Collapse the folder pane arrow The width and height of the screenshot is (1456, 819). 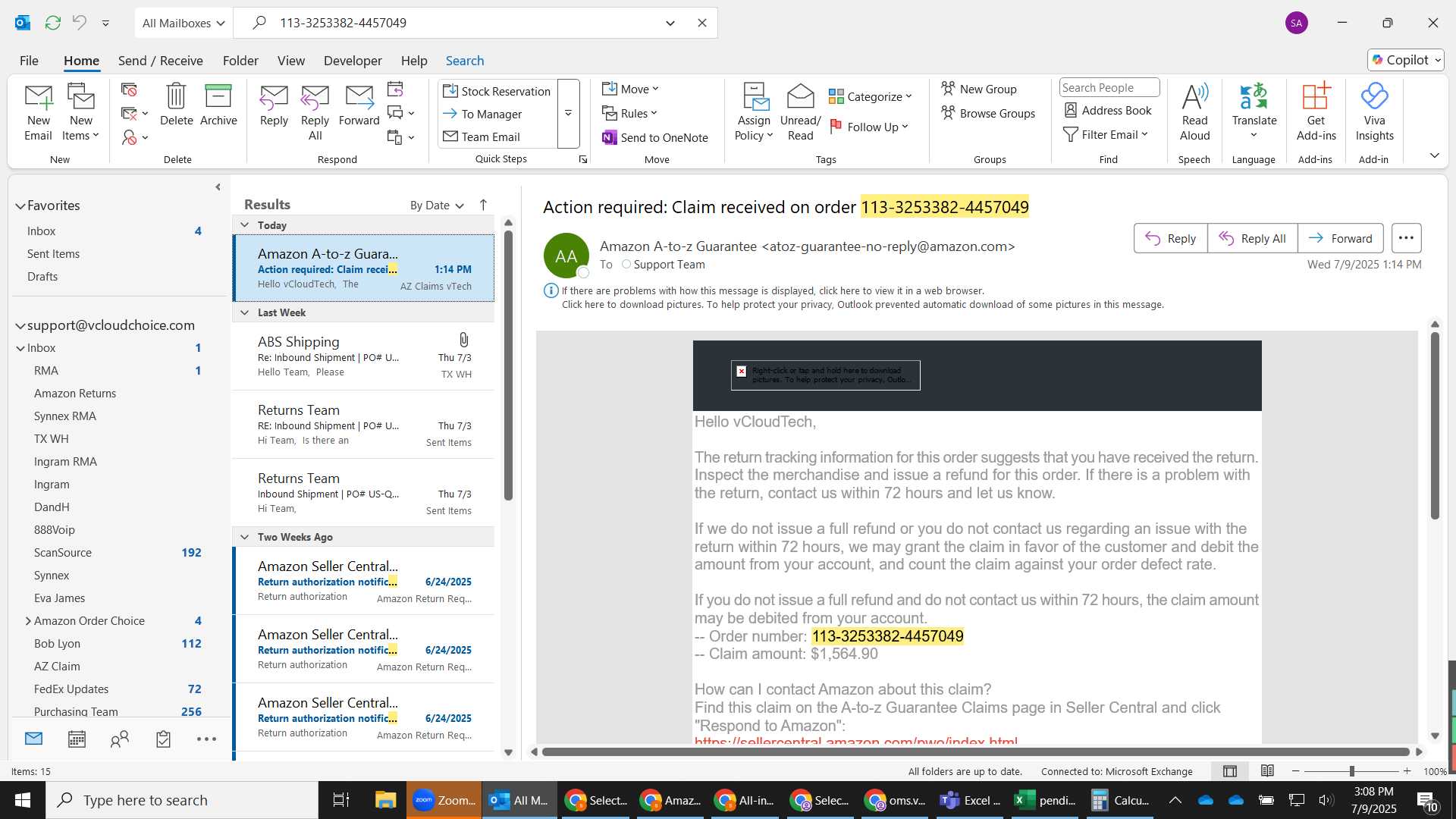(218, 187)
